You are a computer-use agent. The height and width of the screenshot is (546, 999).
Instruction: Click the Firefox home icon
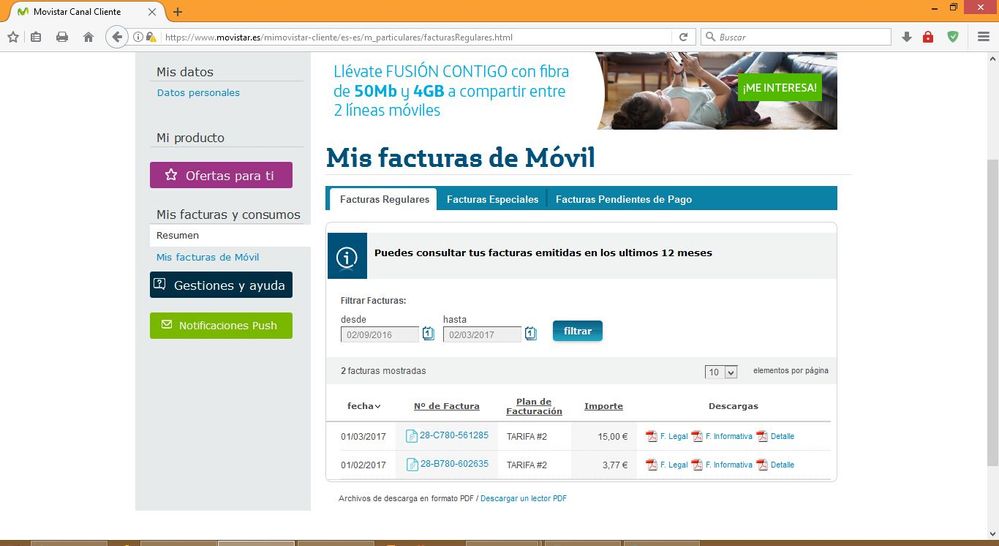(88, 37)
